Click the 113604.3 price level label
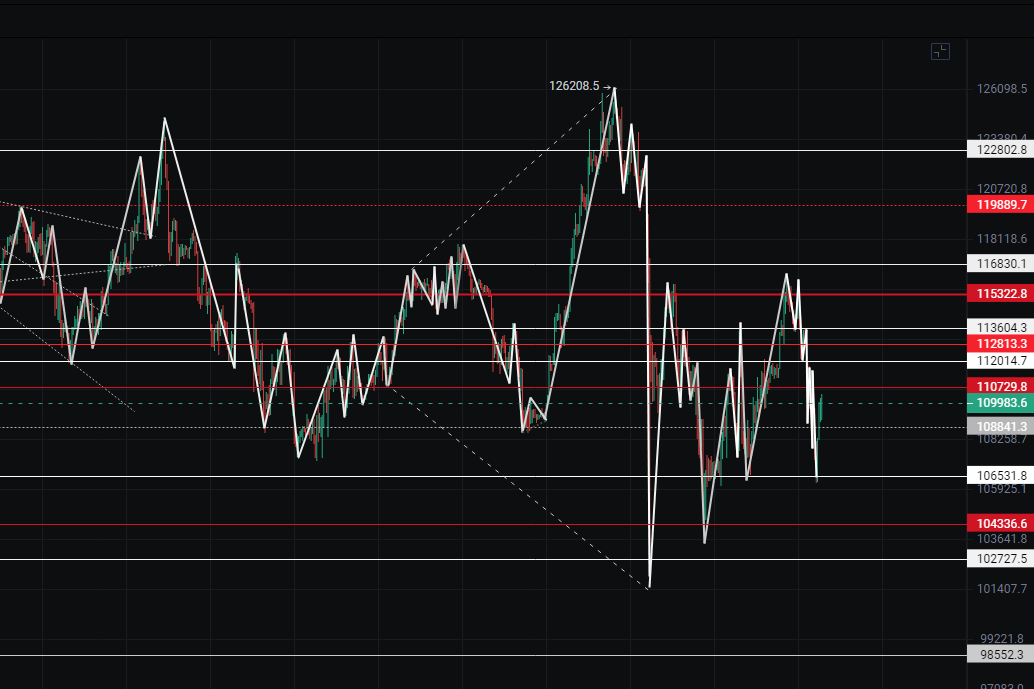Screen dimensions: 1034x689 (1000, 328)
